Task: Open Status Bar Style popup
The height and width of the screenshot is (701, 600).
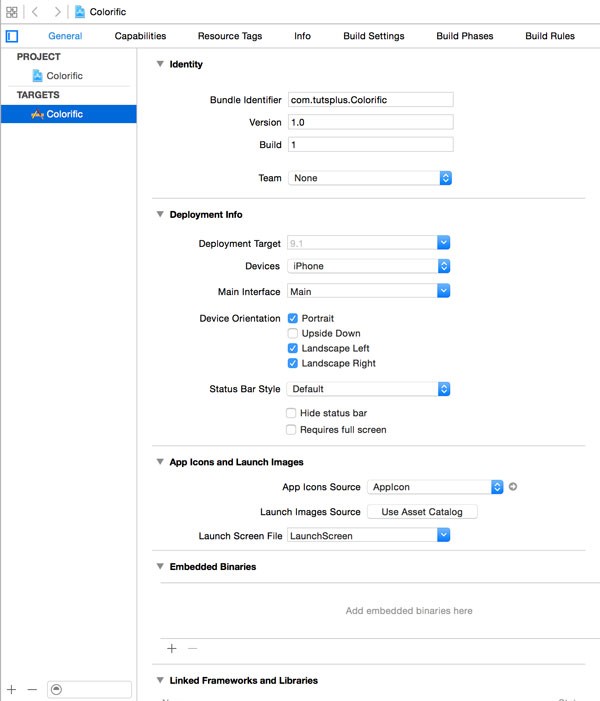Action: (369, 389)
